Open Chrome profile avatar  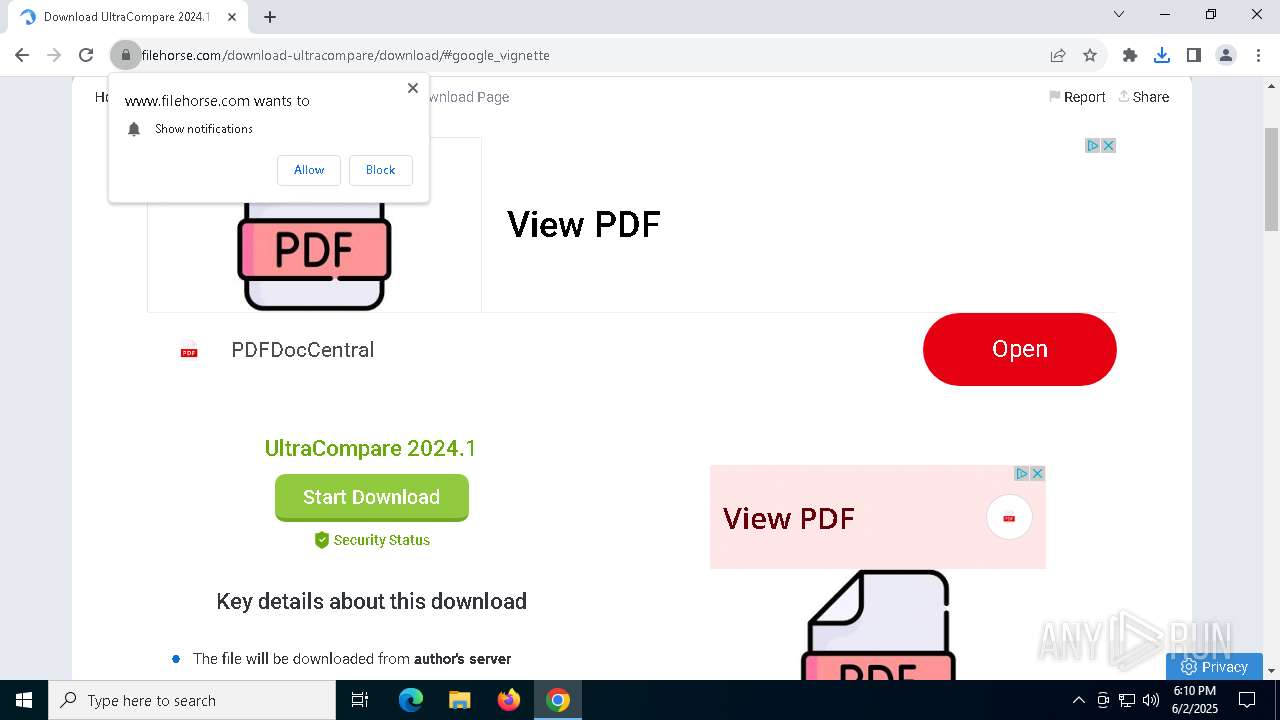[x=1226, y=55]
